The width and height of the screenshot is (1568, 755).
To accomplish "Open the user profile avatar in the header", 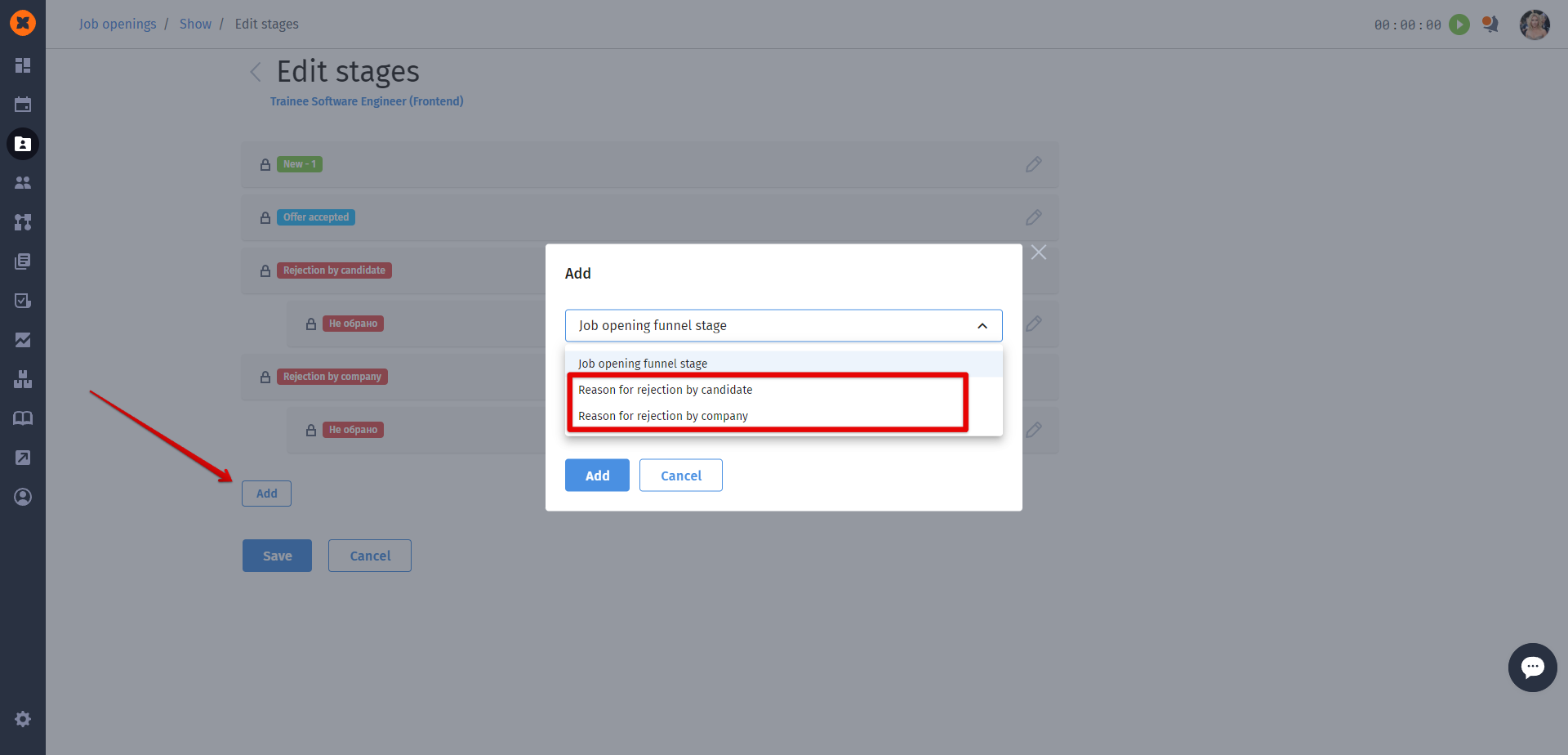I will tap(1534, 25).
